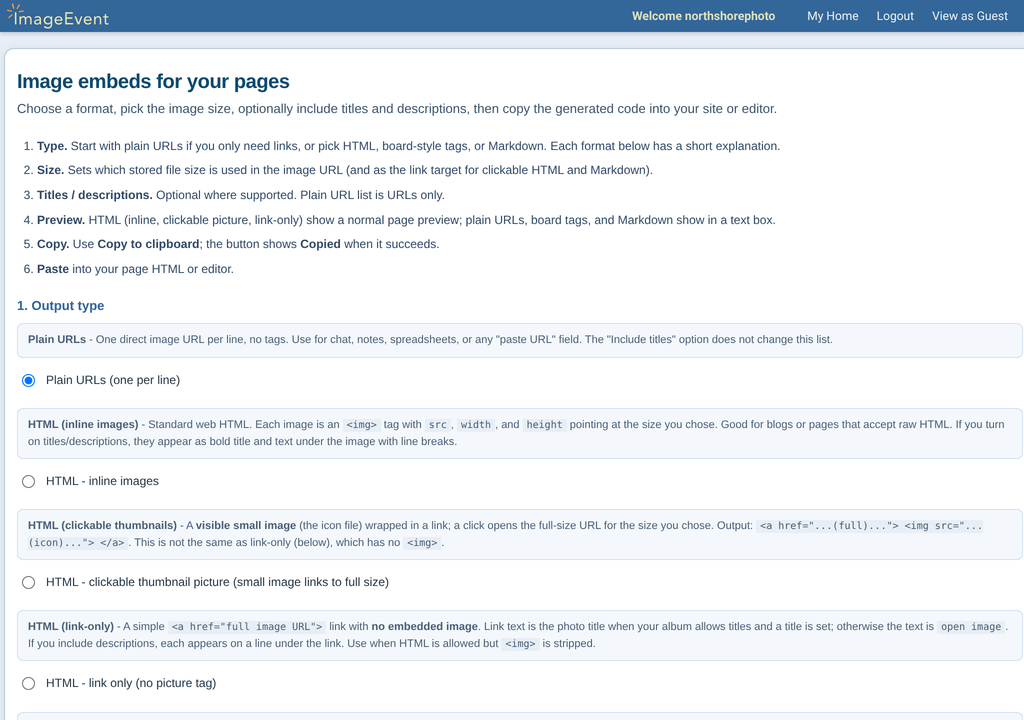
Task: Click the 1. Output type heading
Action: tap(61, 306)
